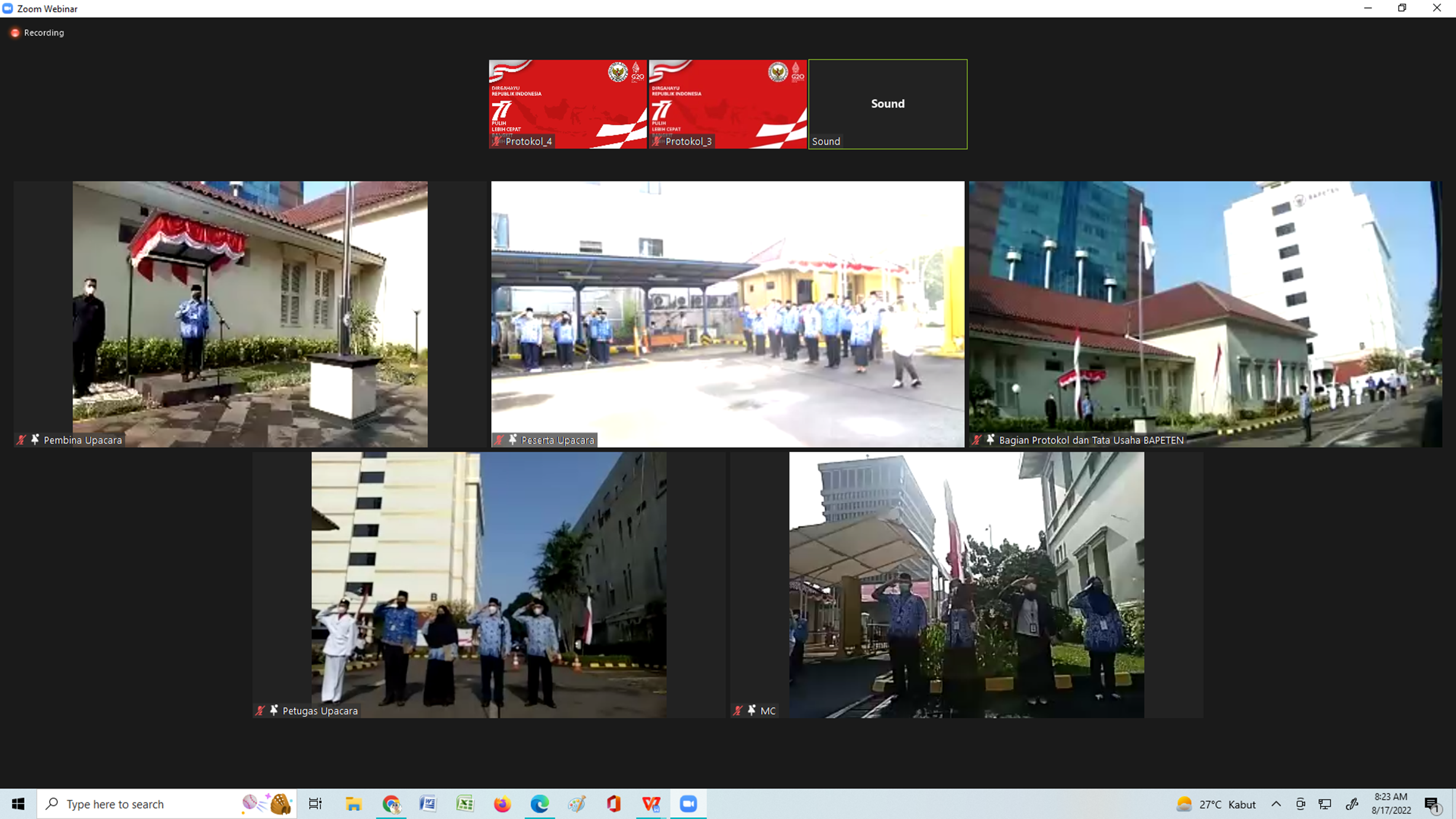Click the pin icon beside MC label
Viewport: 1456px width, 819px height.
tap(751, 710)
